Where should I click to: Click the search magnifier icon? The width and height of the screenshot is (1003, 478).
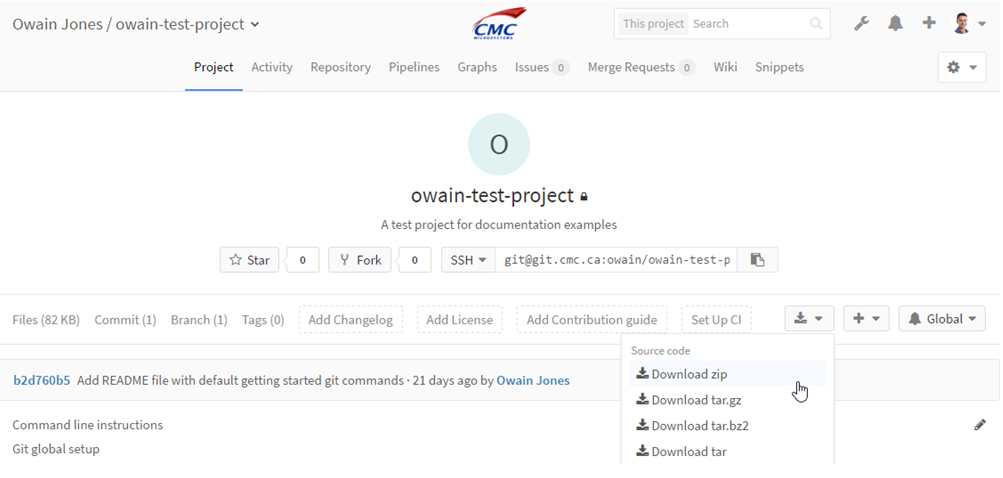(x=816, y=24)
